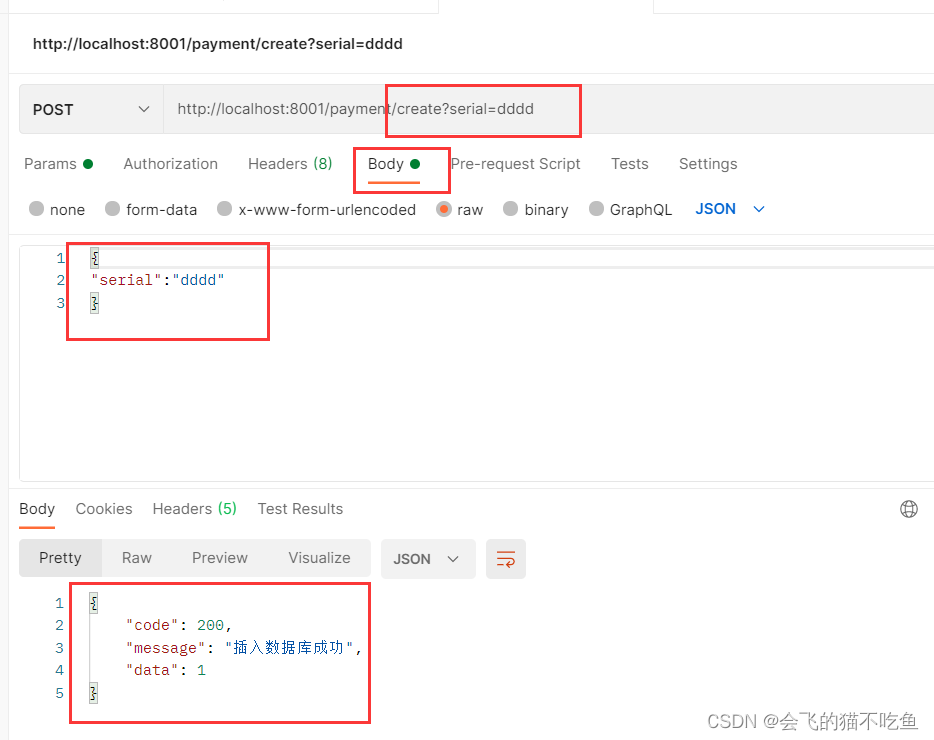Open response Headers (5) tab
The width and height of the screenshot is (934, 740).
pyautogui.click(x=195, y=509)
